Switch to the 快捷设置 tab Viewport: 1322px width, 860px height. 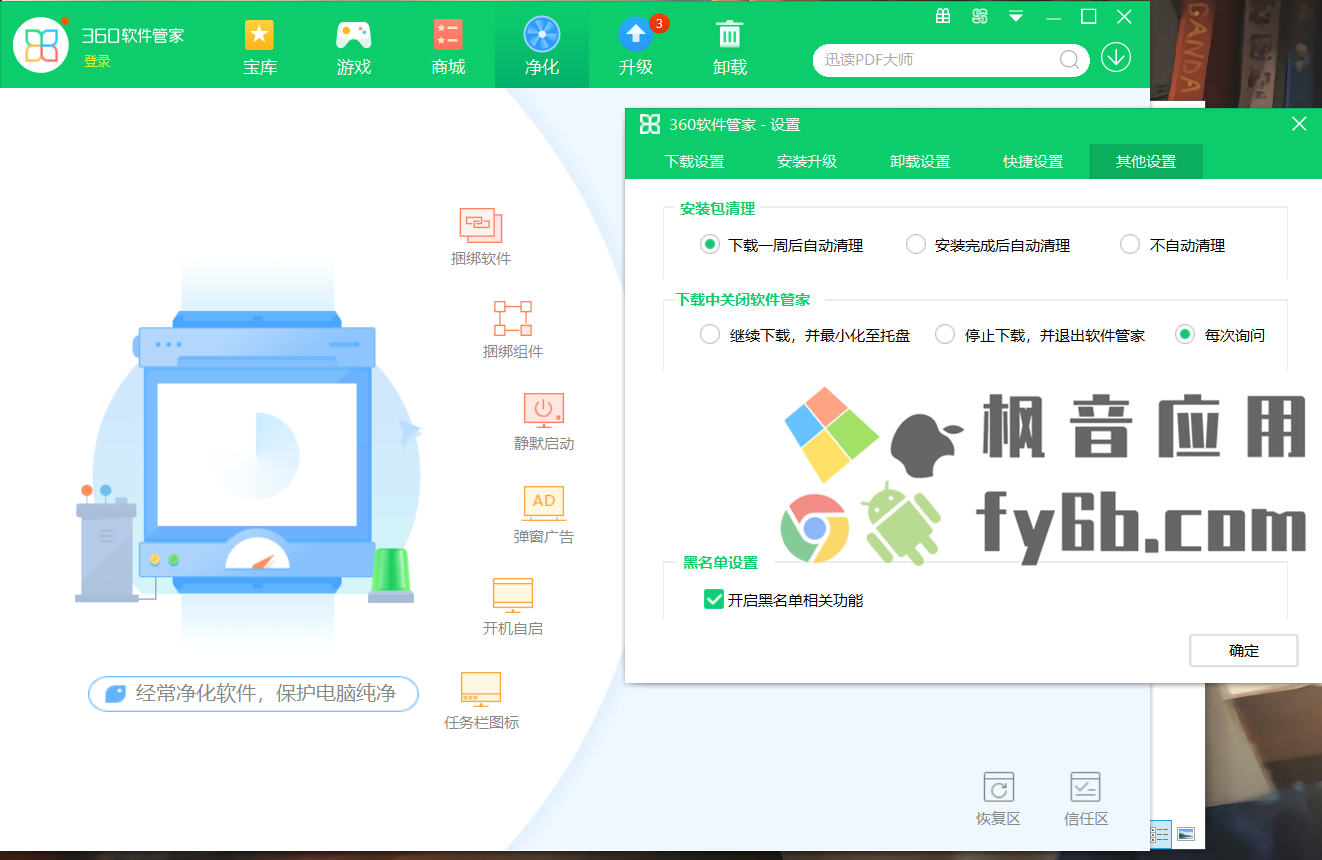1033,162
